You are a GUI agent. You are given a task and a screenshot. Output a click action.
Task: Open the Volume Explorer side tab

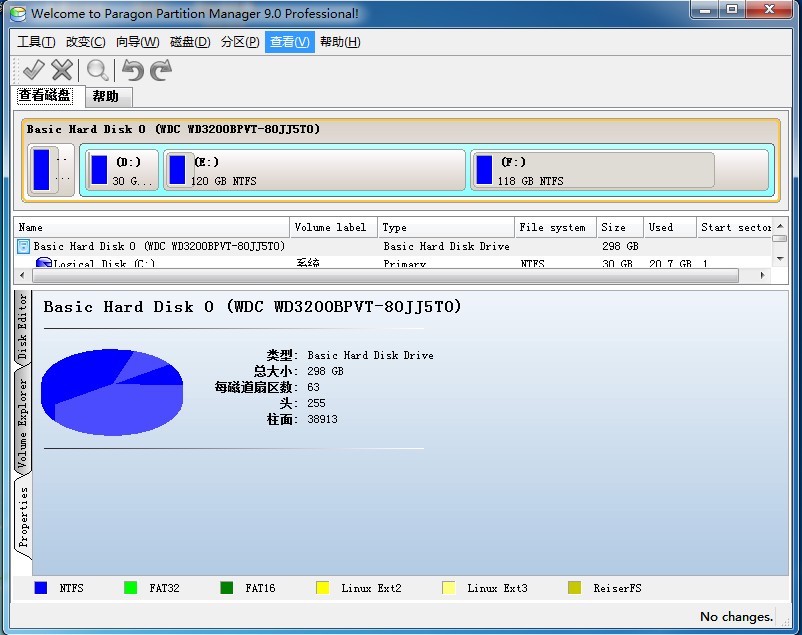(x=23, y=418)
